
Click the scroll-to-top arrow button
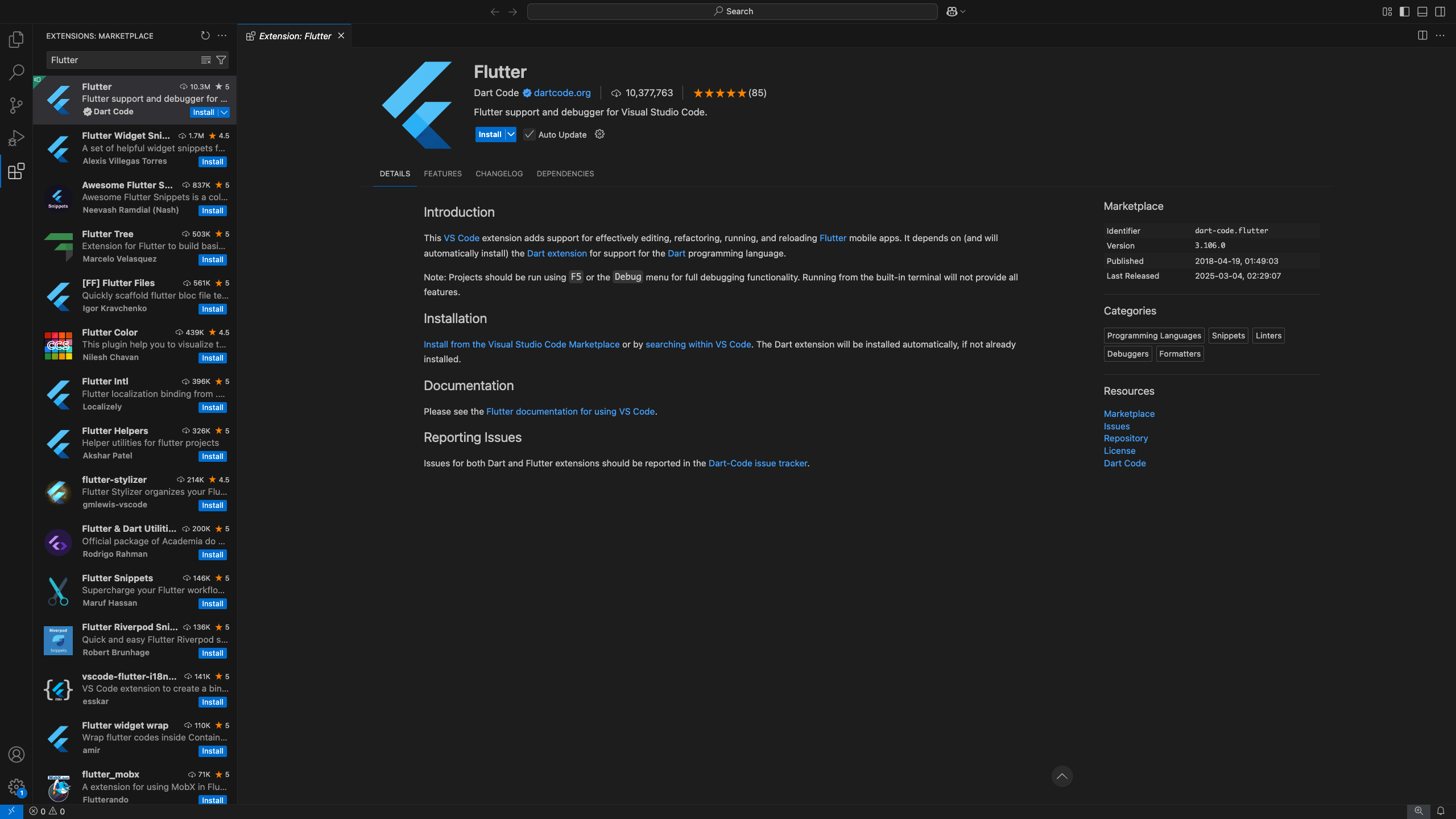pyautogui.click(x=1061, y=776)
